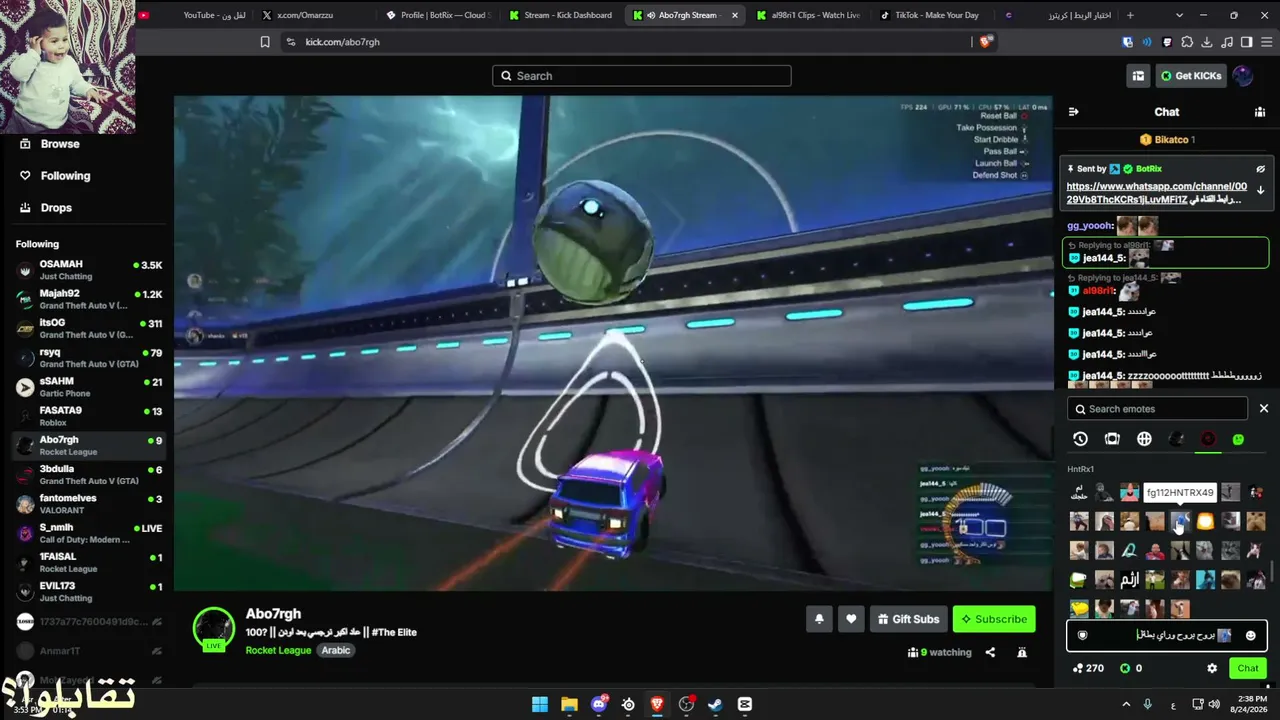Open the browser downloads icon
Image resolution: width=1280 pixels, height=720 pixels.
pos(1207,42)
